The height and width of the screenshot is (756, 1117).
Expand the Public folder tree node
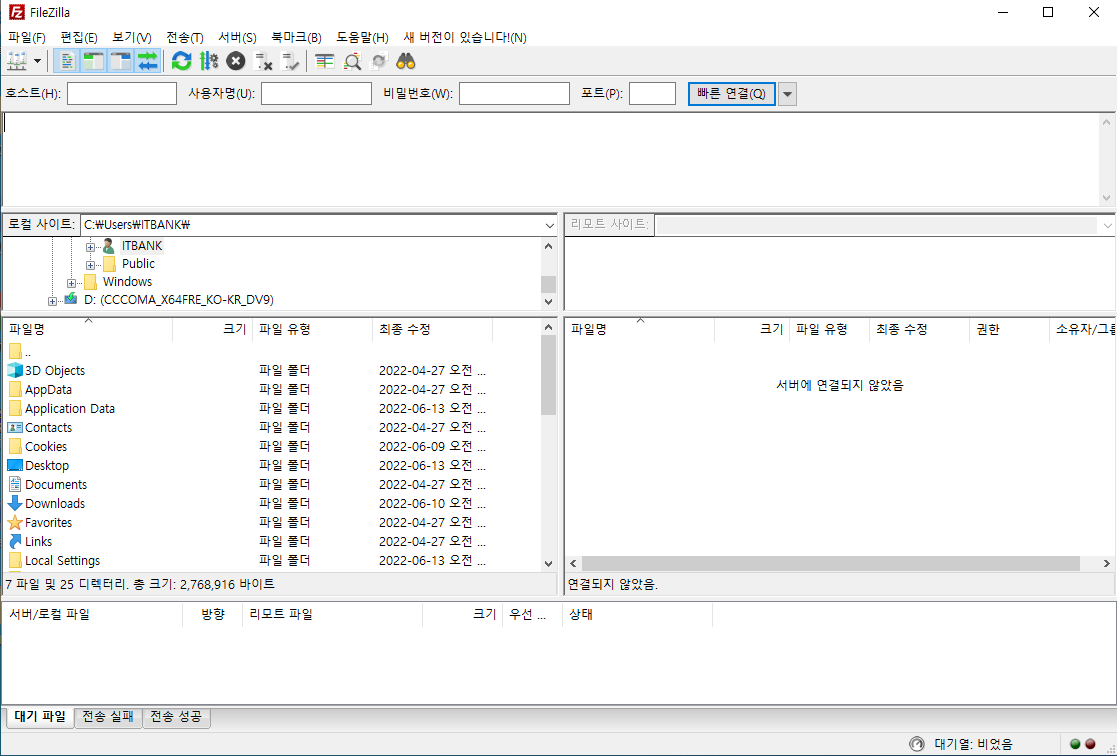90,265
